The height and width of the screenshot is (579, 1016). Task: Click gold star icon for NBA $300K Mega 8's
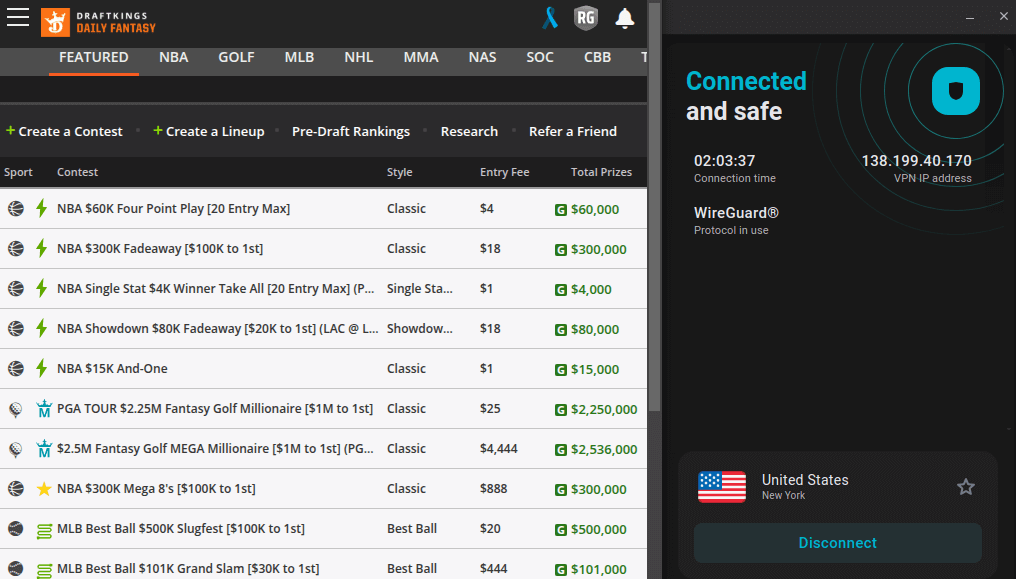(x=44, y=489)
